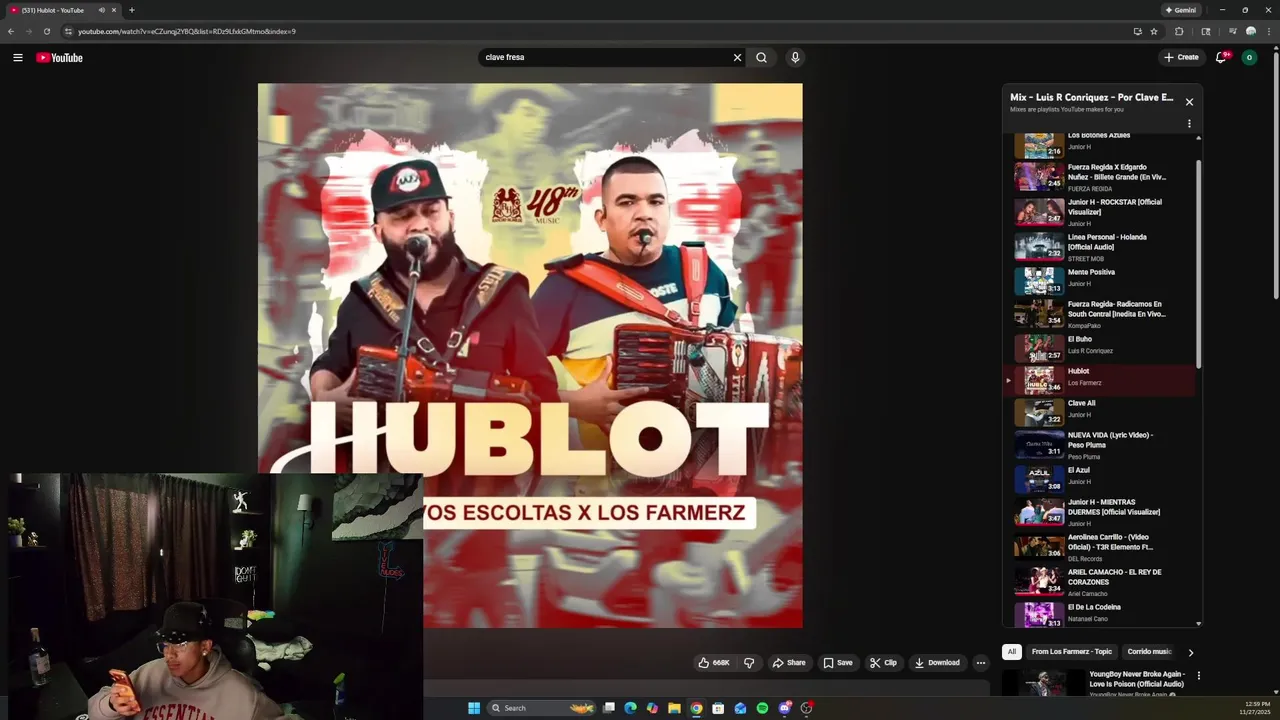Play El De La Codeina by Natanael Cano

pyautogui.click(x=1100, y=612)
